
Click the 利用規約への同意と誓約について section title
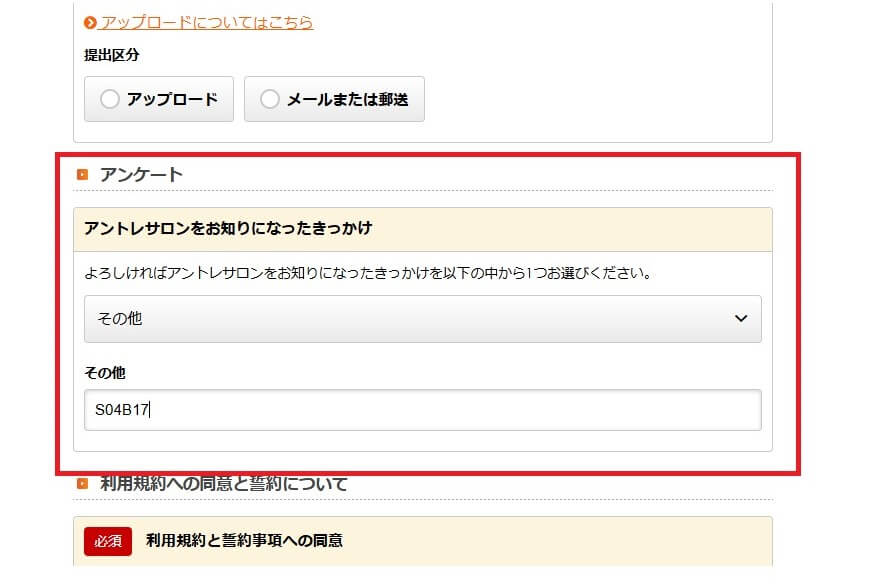click(224, 484)
